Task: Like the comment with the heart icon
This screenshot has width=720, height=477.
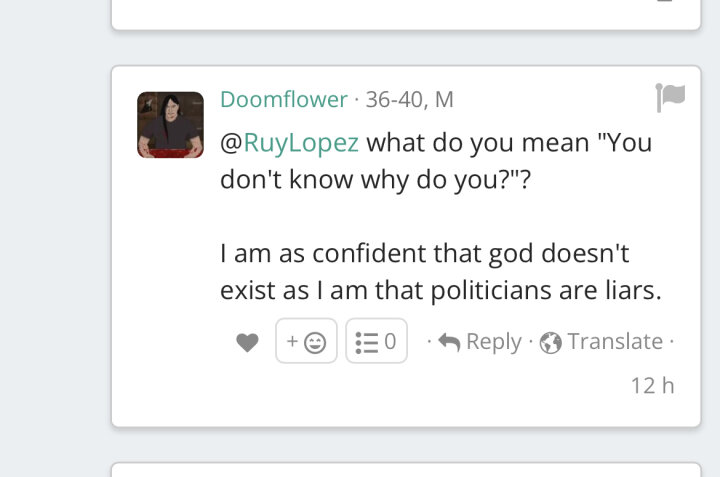Action: [x=248, y=342]
